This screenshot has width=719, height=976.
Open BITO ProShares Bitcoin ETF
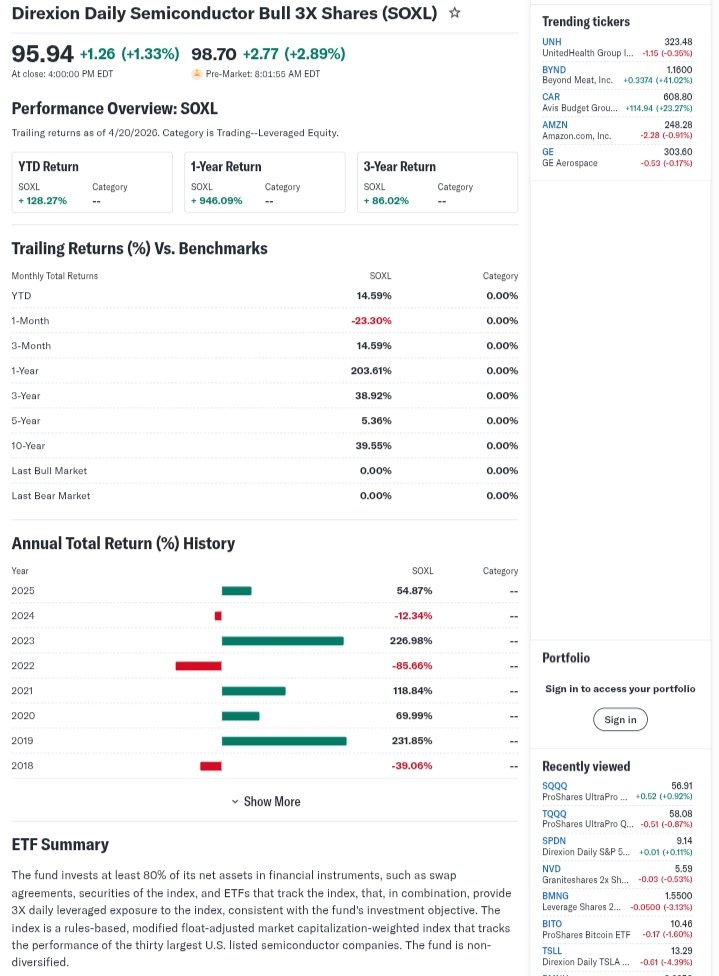(x=552, y=924)
